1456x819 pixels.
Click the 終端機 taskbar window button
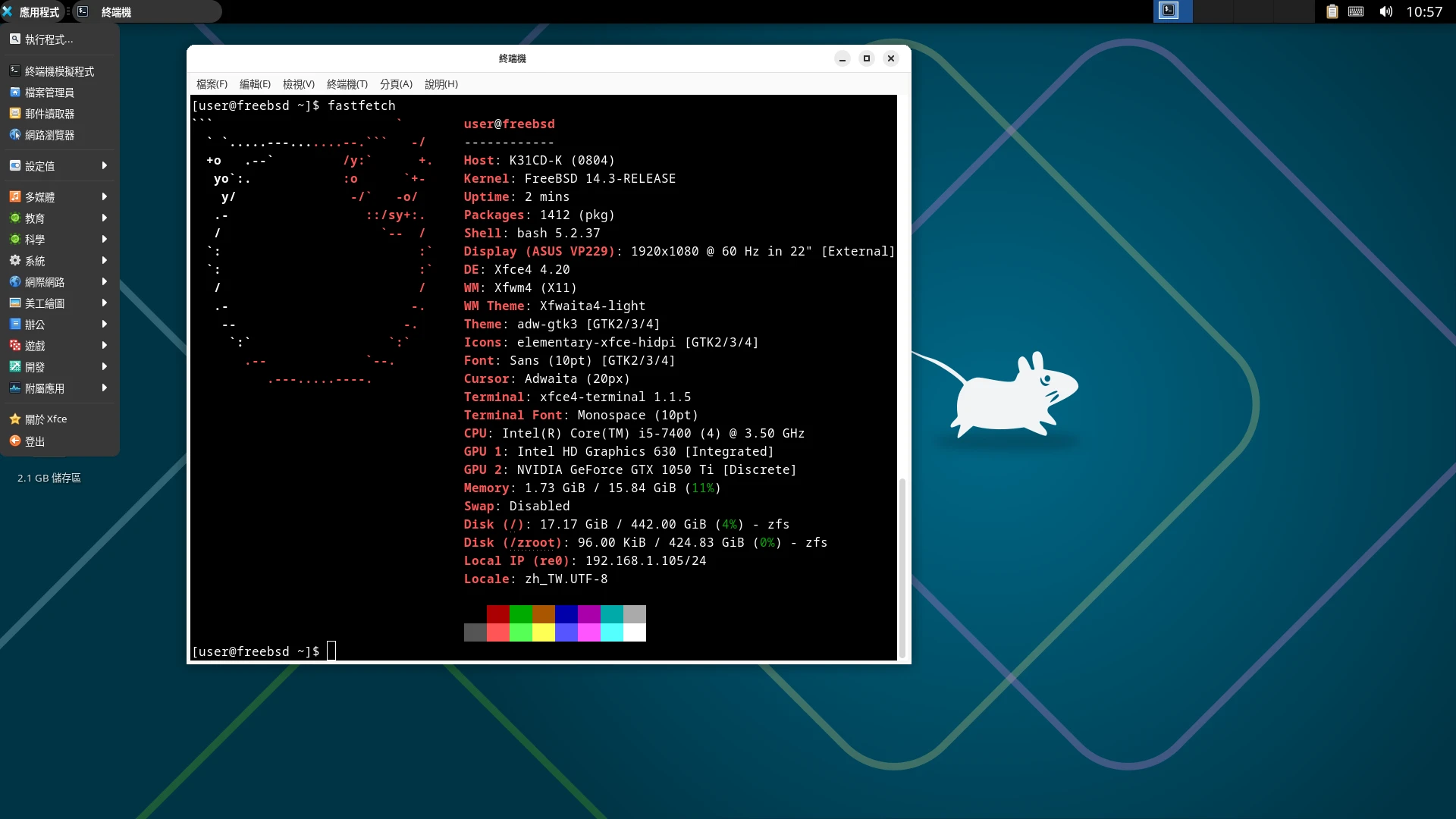(x=147, y=11)
